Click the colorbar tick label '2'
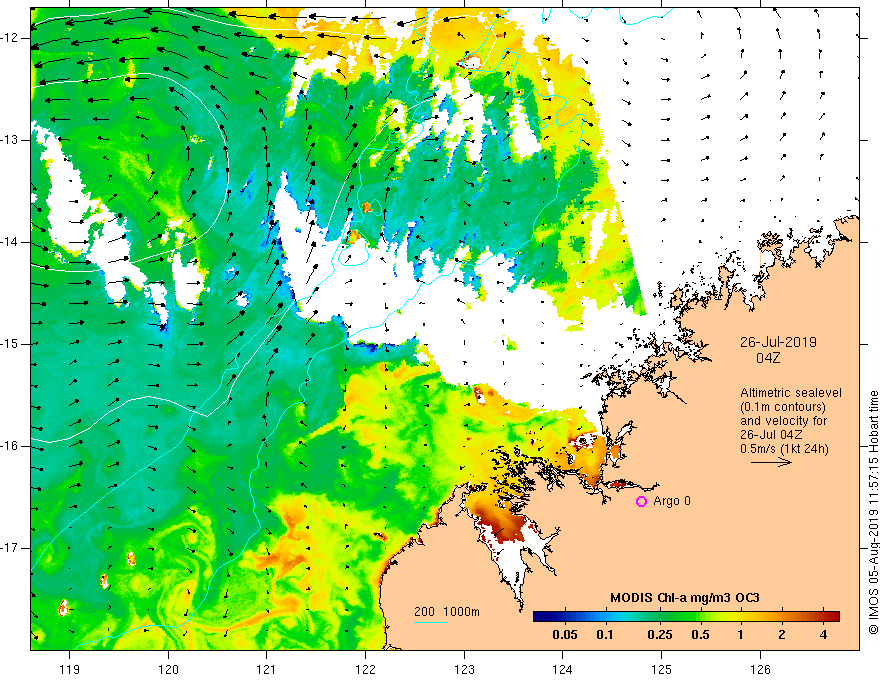Viewport: 880px width, 680px height. [782, 635]
